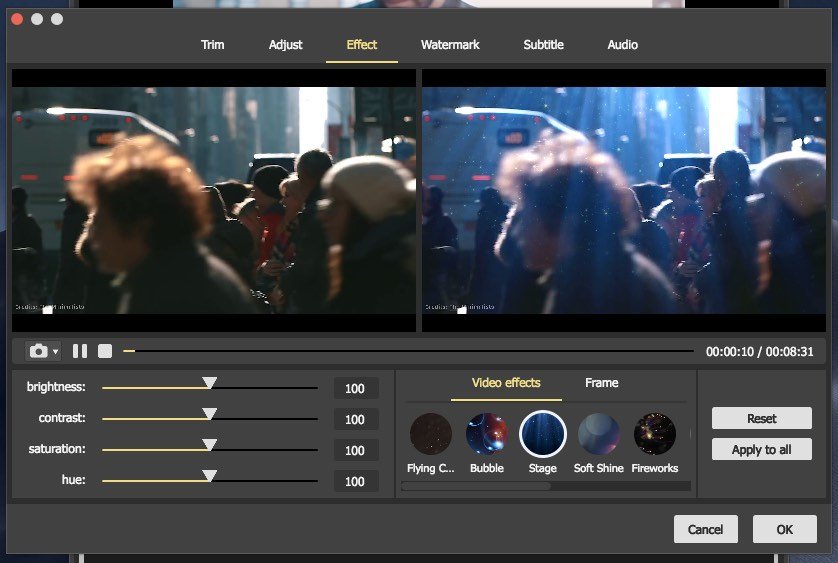Go to the Subtitle tab
Image resolution: width=838 pixels, height=563 pixels.
click(x=543, y=45)
